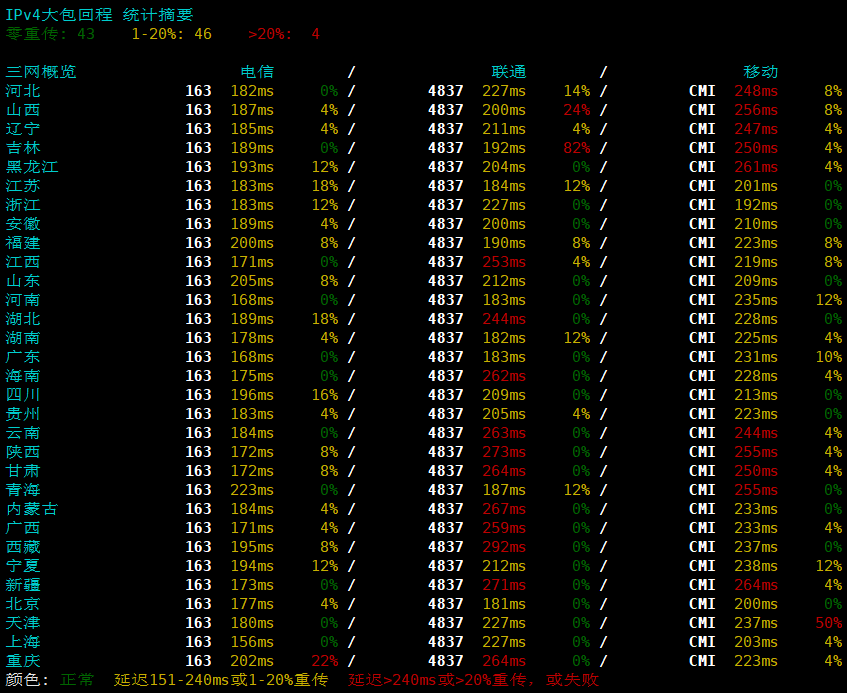Click the '三网概览' header

[x=41, y=72]
